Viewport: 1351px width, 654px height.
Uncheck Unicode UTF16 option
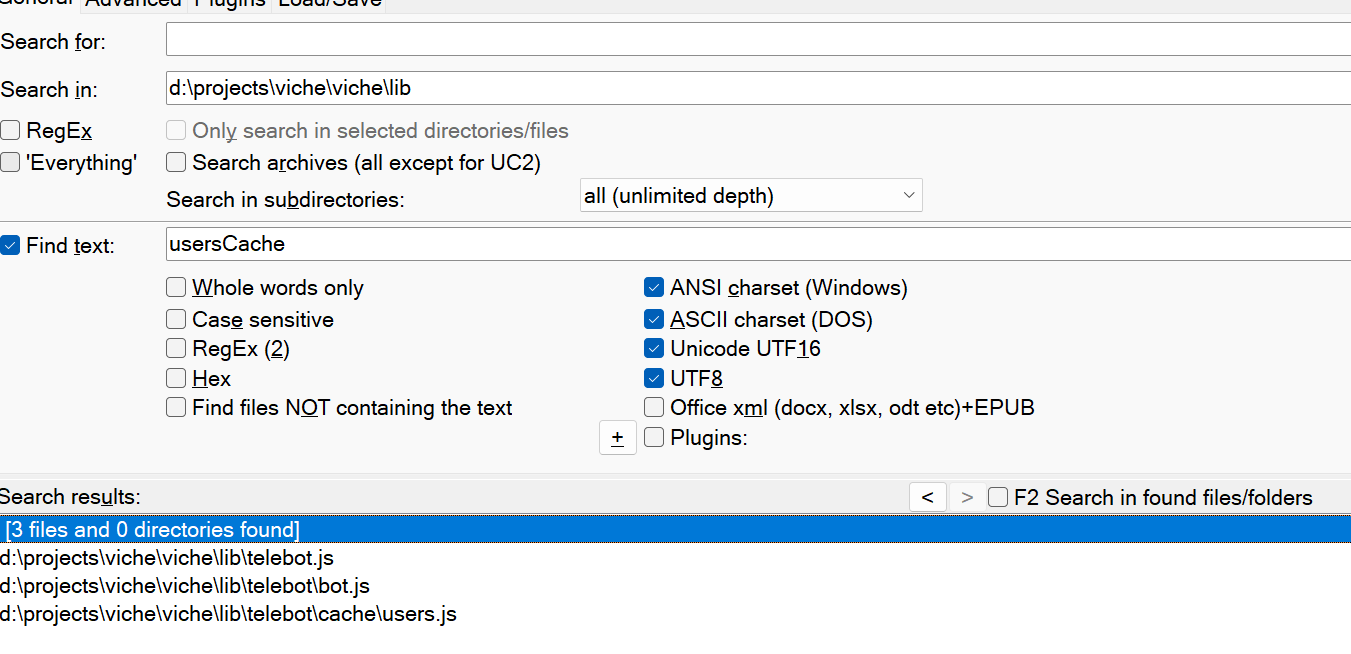tap(654, 349)
